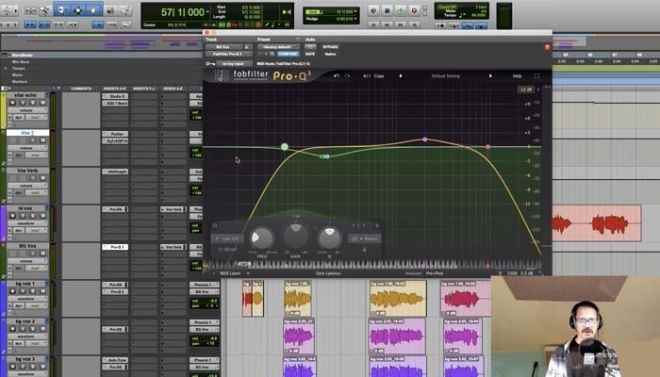This screenshot has width=660, height=377.
Task: Select the Grabber tool in Pro Tools
Action: point(93,11)
